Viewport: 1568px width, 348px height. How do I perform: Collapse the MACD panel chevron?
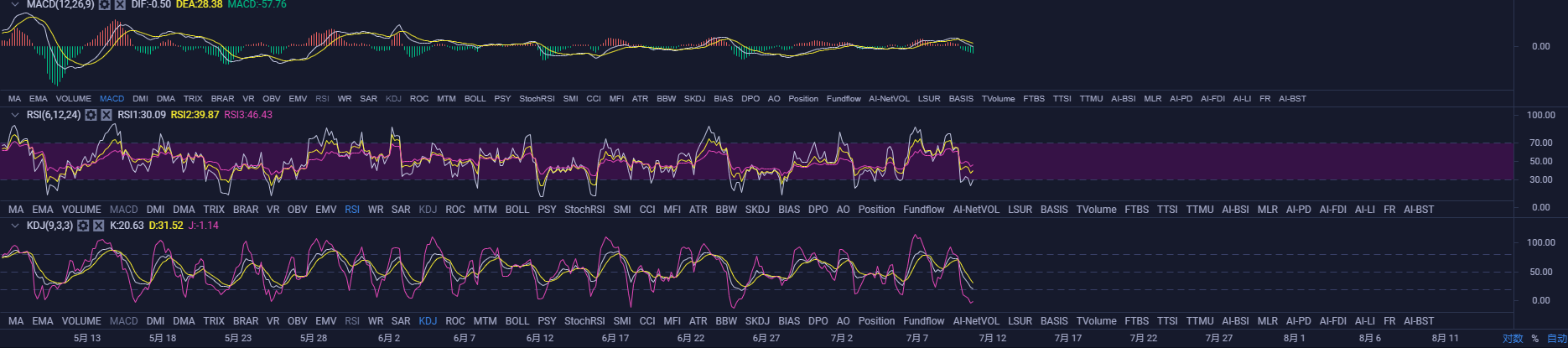(14, 4)
